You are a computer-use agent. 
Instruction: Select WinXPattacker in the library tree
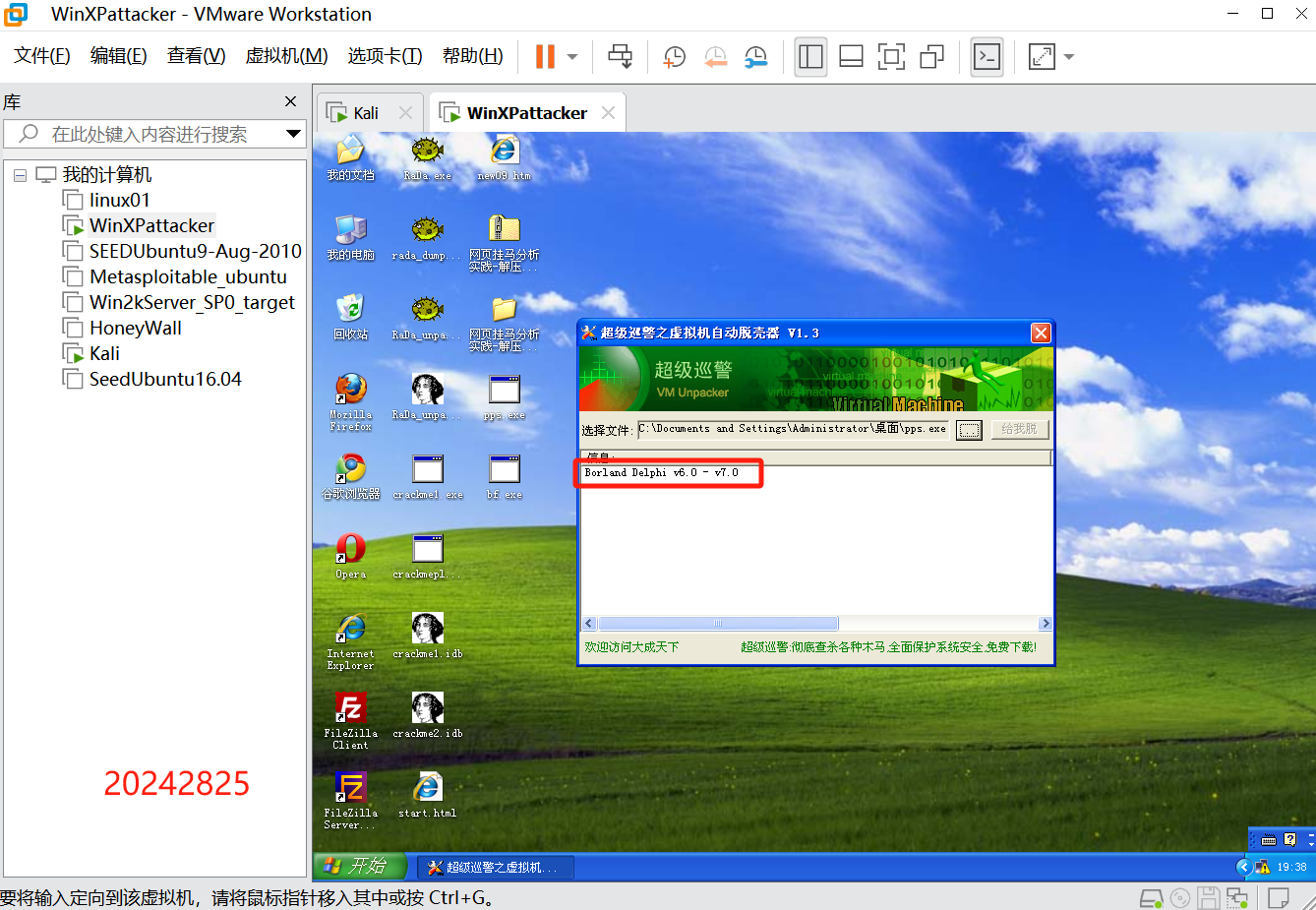151,225
